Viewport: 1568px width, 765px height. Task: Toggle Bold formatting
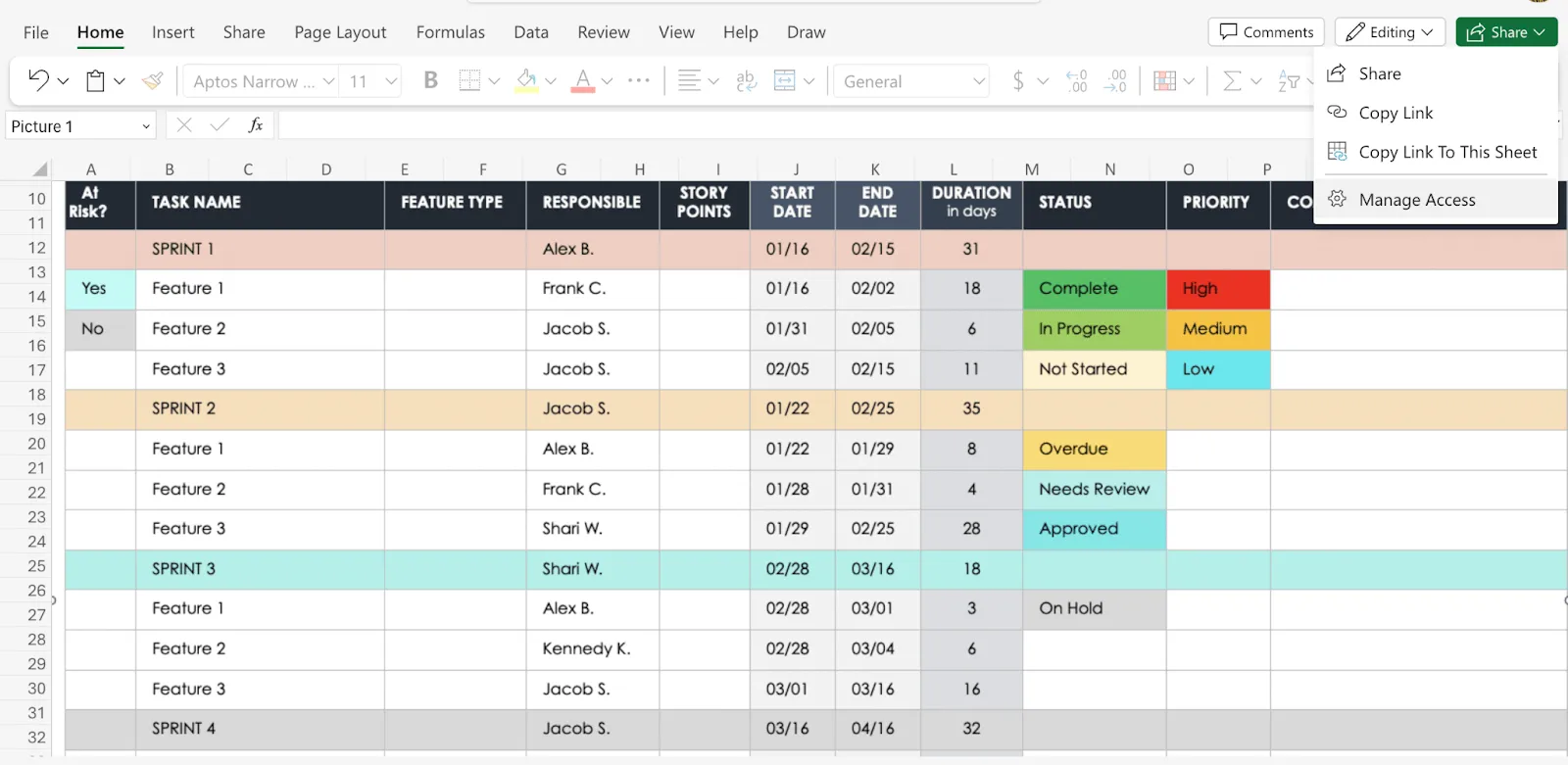click(x=430, y=80)
